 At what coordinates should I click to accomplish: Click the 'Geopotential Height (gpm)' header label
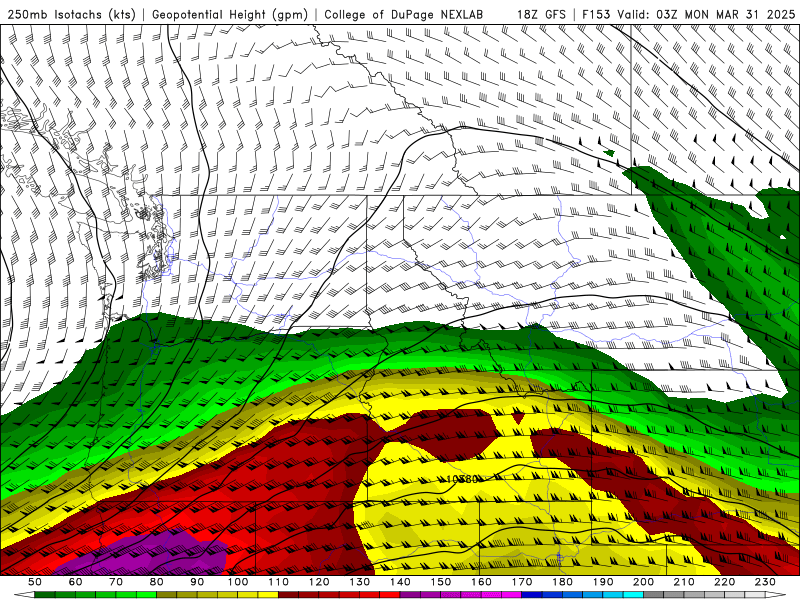coord(230,15)
